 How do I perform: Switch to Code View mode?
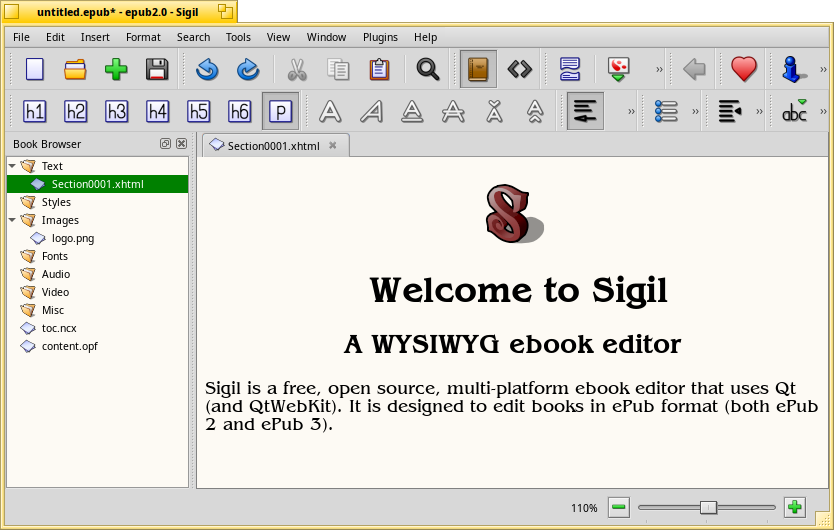pos(520,69)
